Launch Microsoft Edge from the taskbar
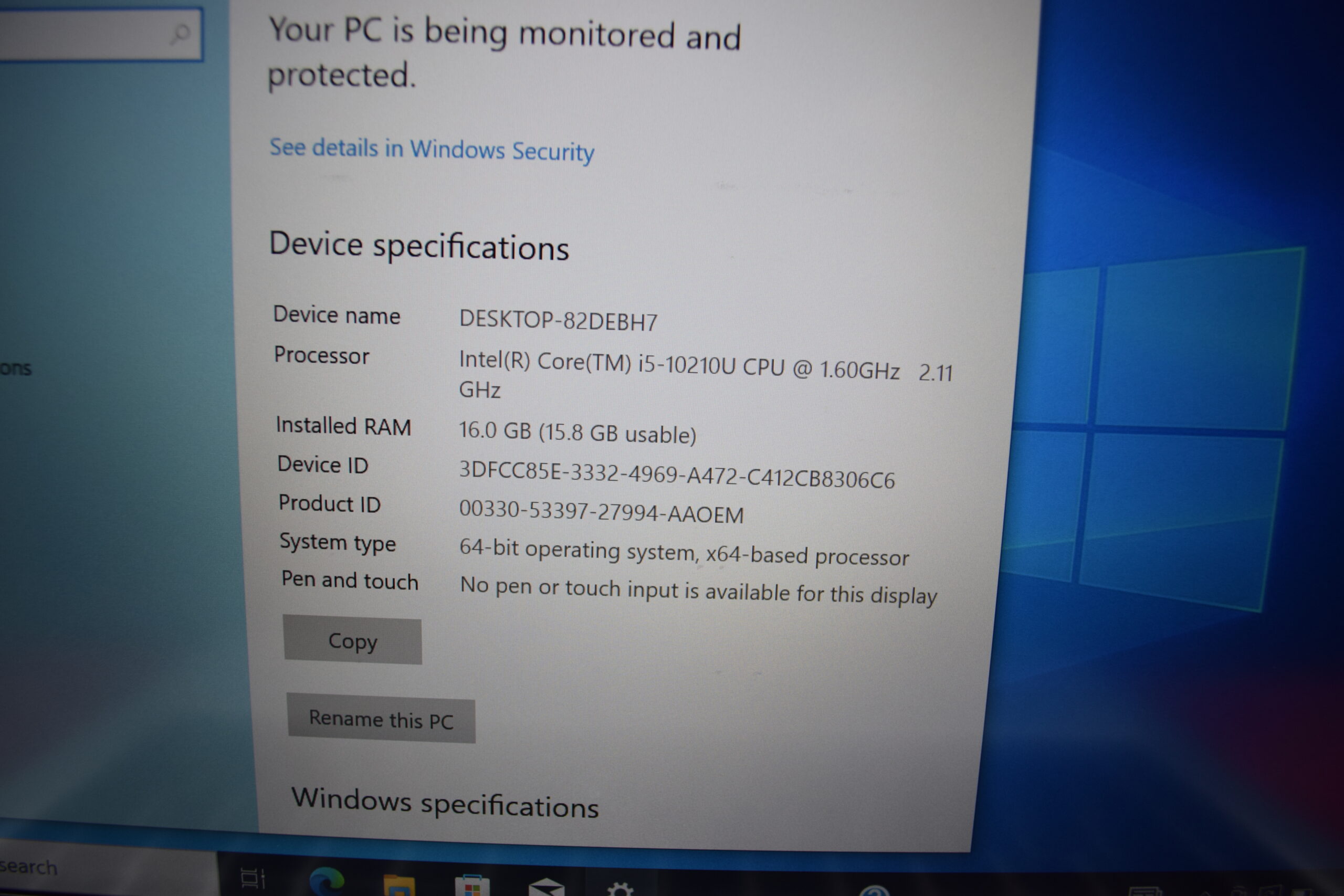 click(x=326, y=882)
